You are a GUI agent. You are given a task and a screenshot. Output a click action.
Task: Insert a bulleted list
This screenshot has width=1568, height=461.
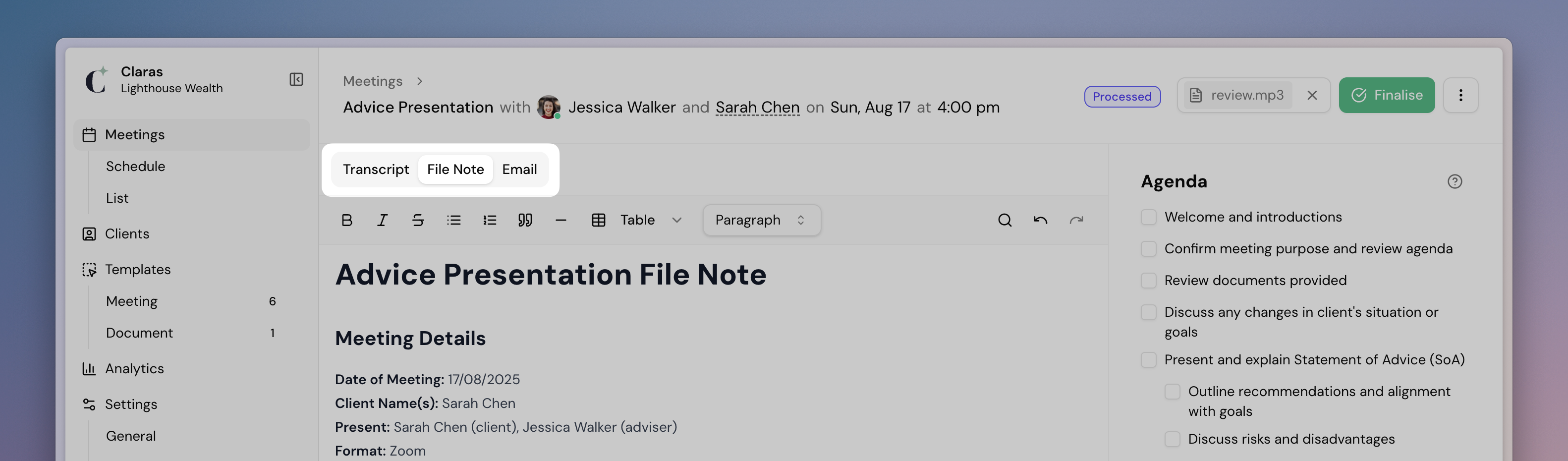click(x=453, y=220)
